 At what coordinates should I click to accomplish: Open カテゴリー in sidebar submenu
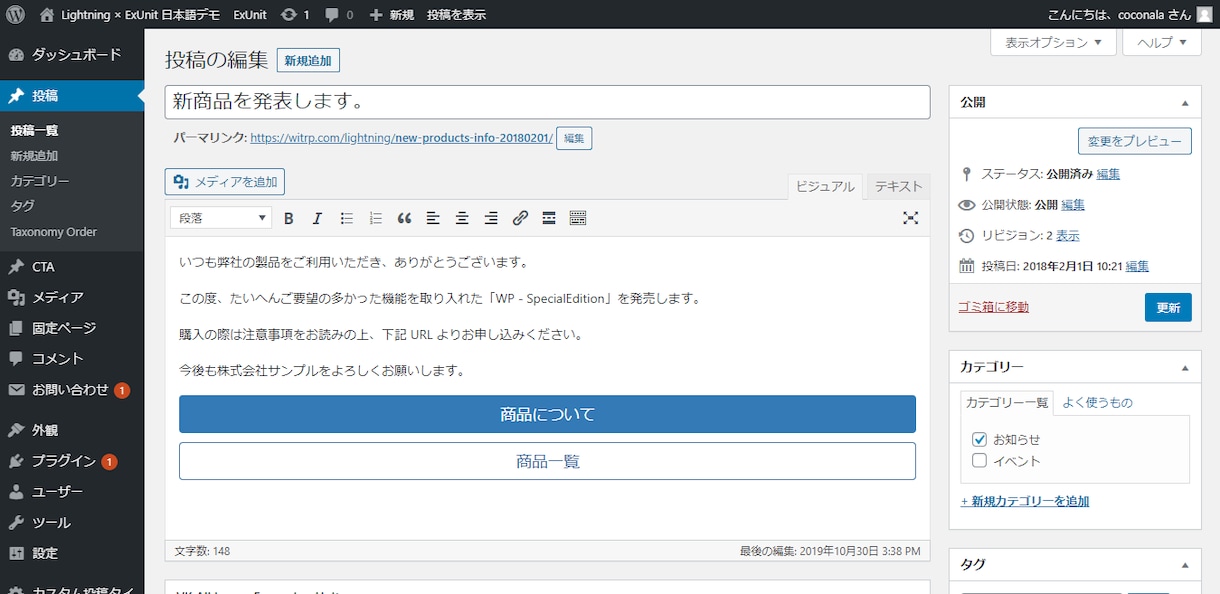[x=40, y=181]
